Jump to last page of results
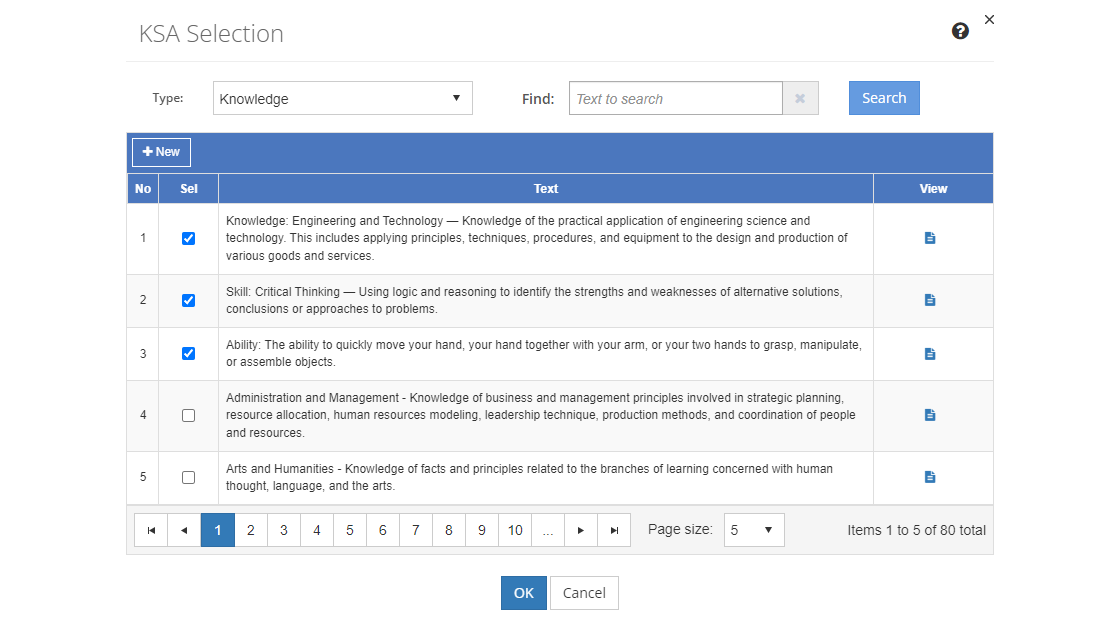The height and width of the screenshot is (629, 1120). point(614,530)
